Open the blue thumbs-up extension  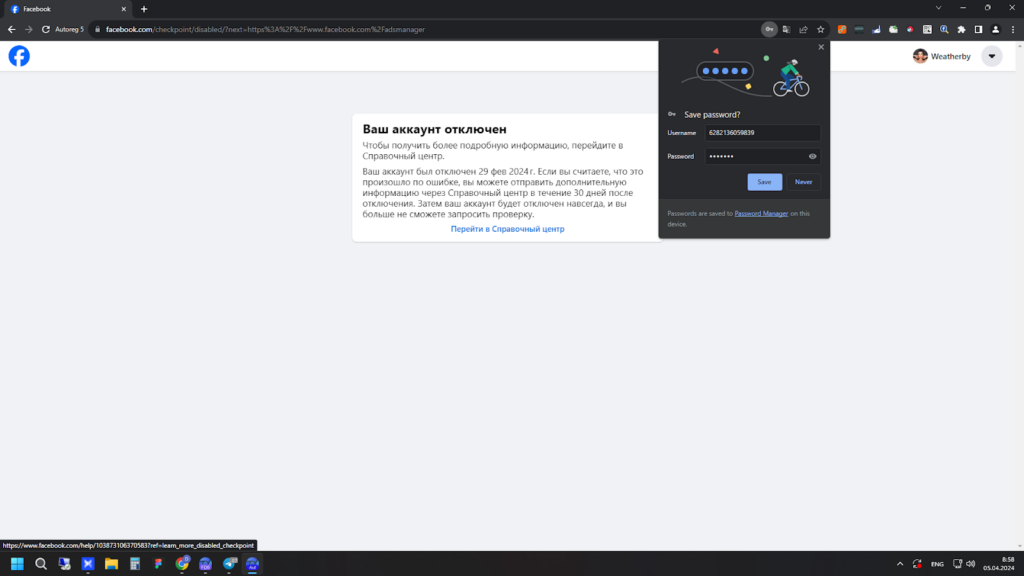tap(876, 29)
